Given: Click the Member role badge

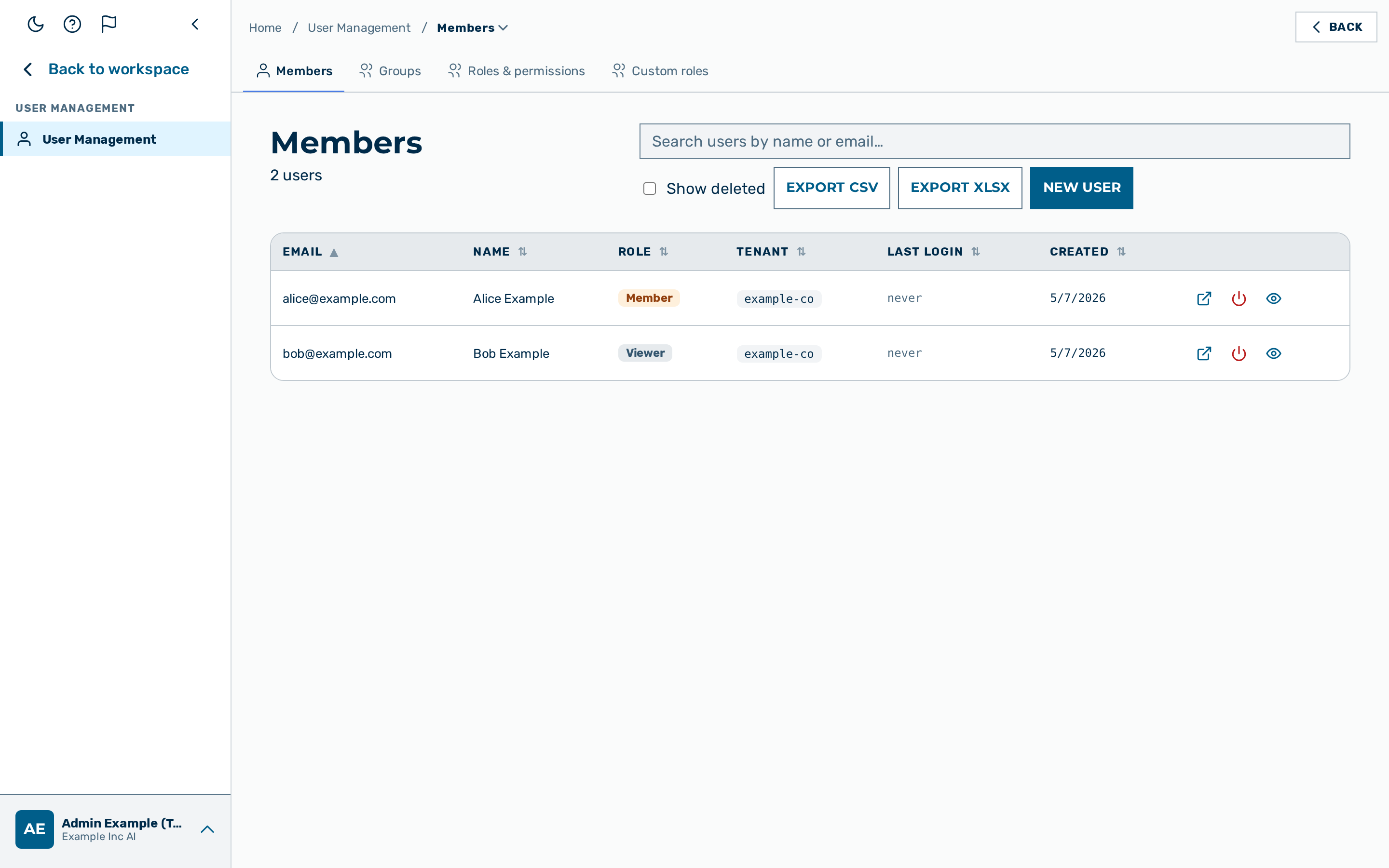Looking at the screenshot, I should click(649, 298).
